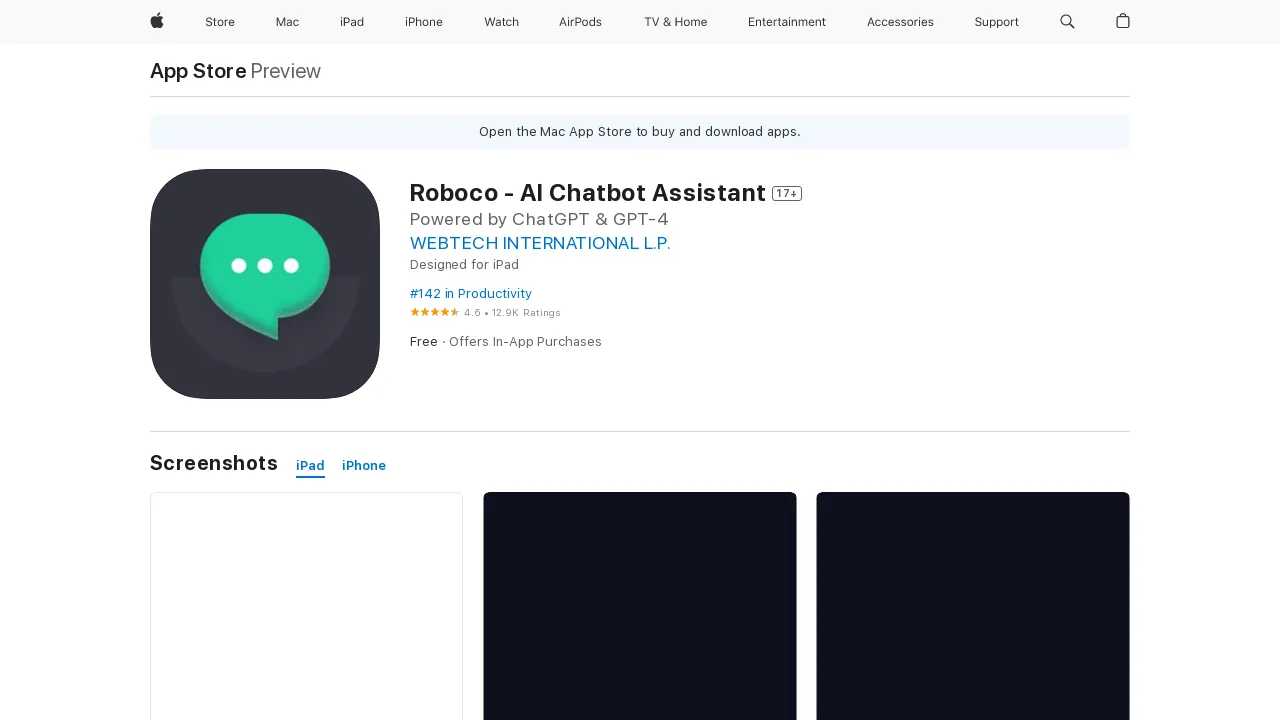Click the 12.9K Ratings text
The height and width of the screenshot is (720, 1280).
tap(526, 313)
